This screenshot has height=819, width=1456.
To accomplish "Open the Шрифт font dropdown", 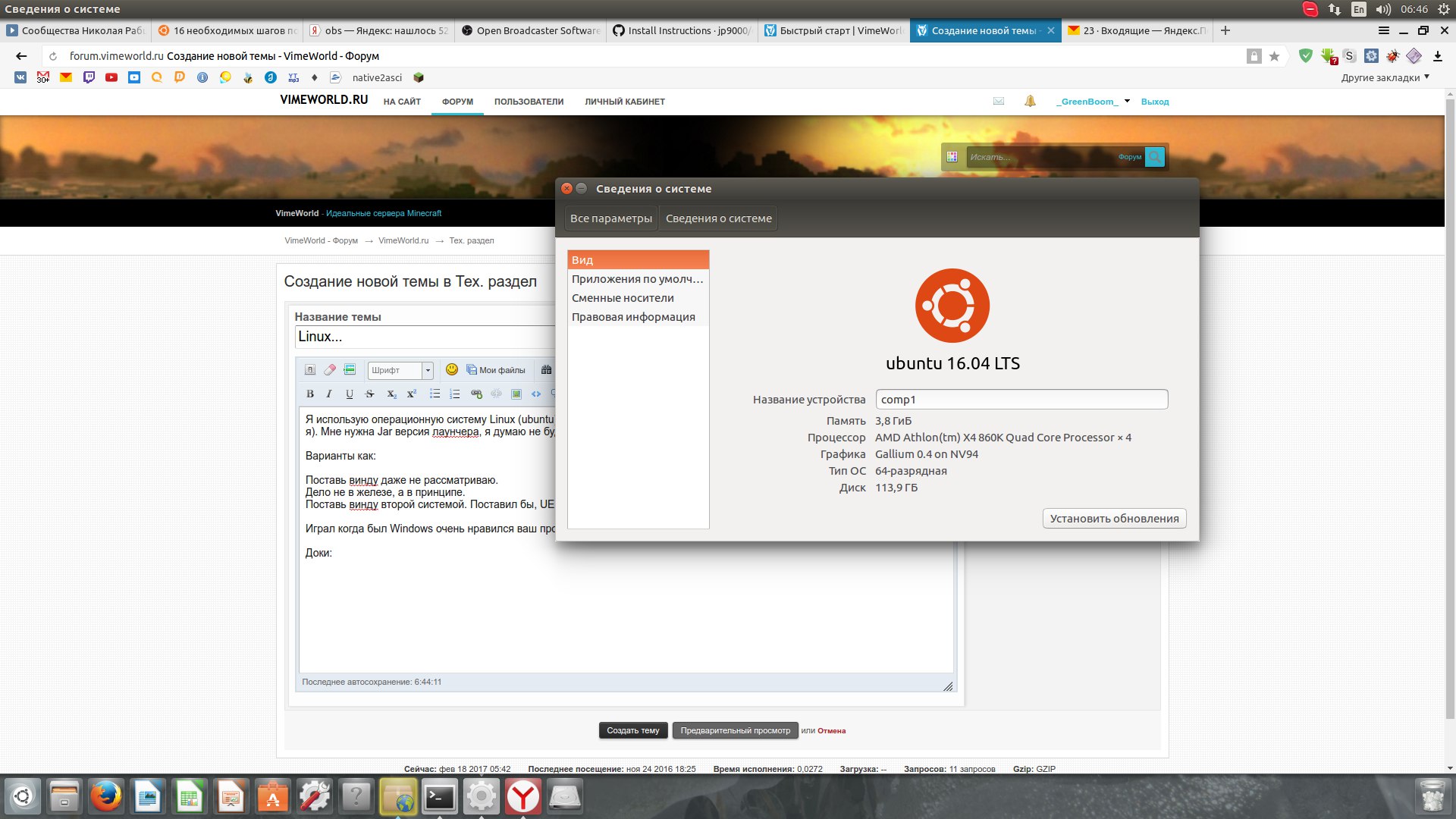I will click(400, 370).
